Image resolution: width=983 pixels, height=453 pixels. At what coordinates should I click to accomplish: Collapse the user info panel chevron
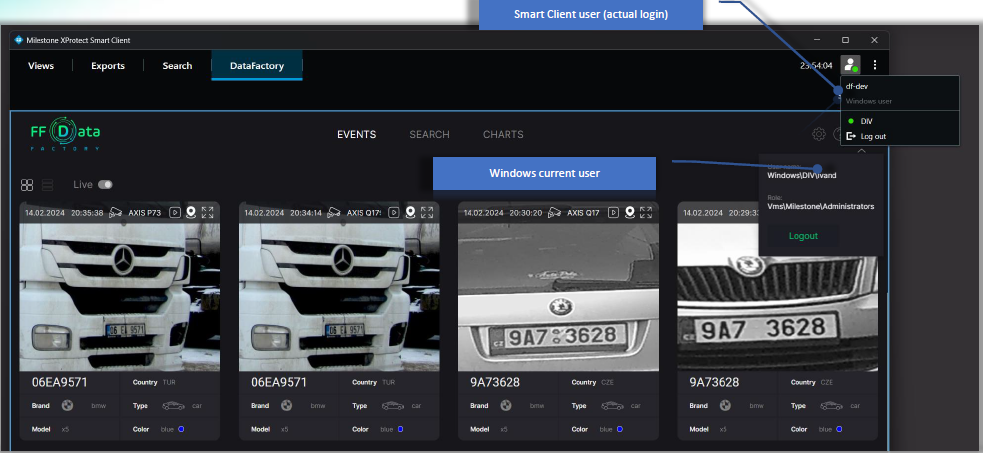(x=861, y=151)
